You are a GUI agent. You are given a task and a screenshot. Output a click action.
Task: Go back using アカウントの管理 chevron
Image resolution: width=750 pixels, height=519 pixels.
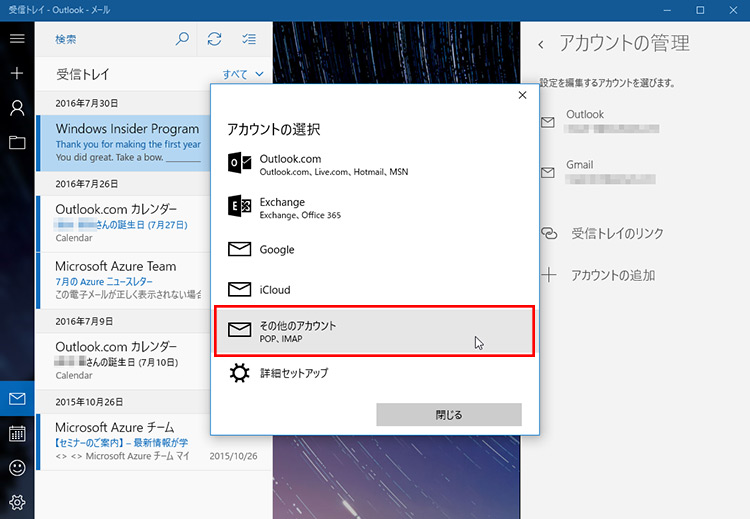[541, 44]
